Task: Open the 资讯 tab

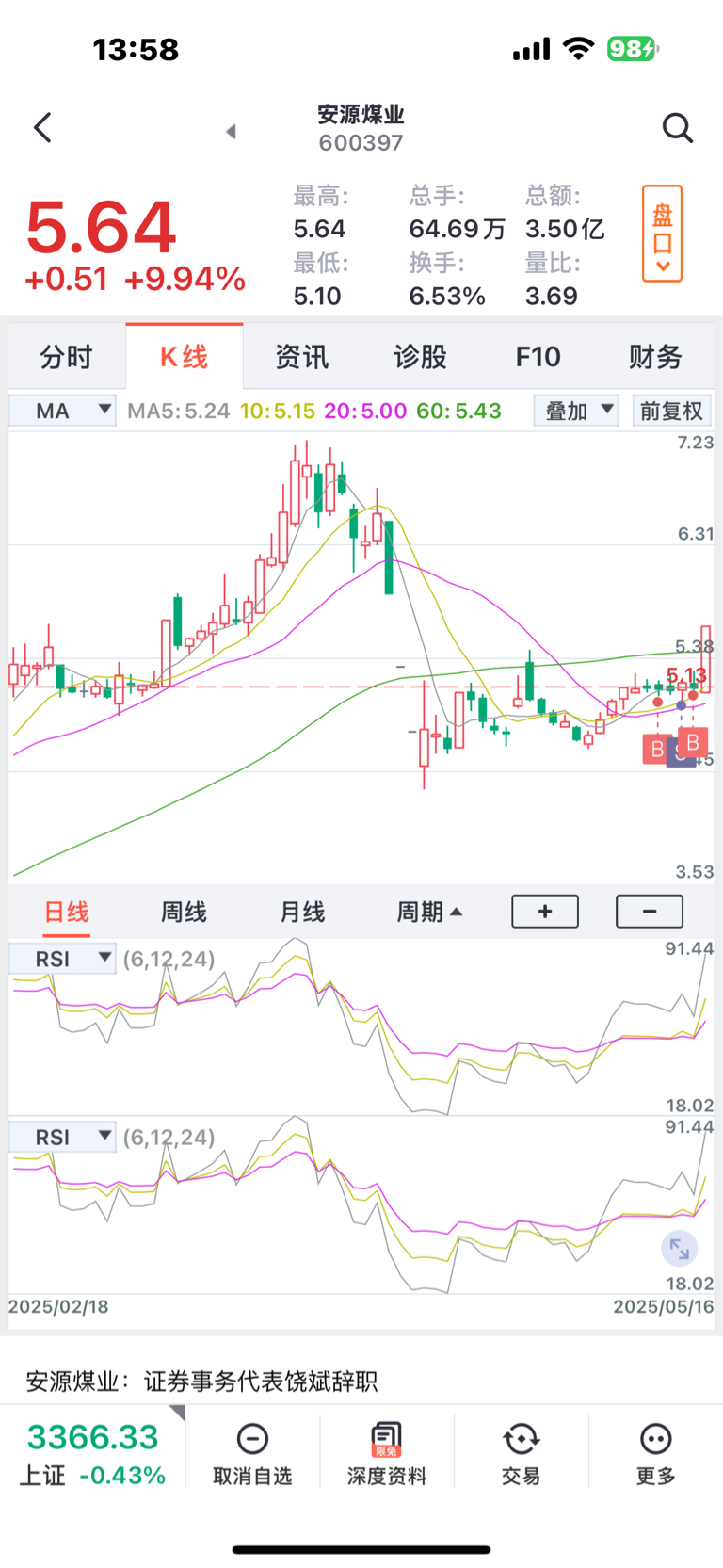Action: (301, 357)
